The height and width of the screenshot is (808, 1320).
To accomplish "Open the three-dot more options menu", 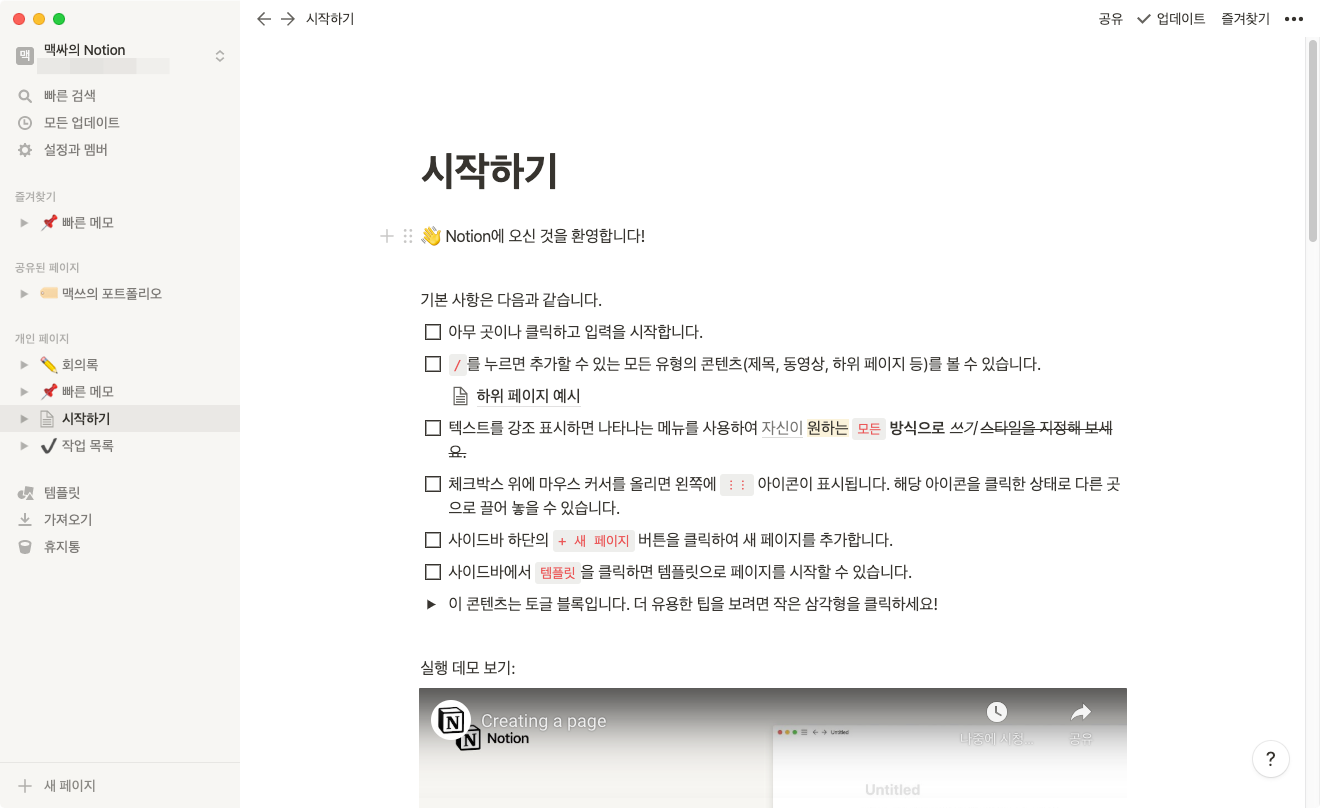I will 1294,19.
